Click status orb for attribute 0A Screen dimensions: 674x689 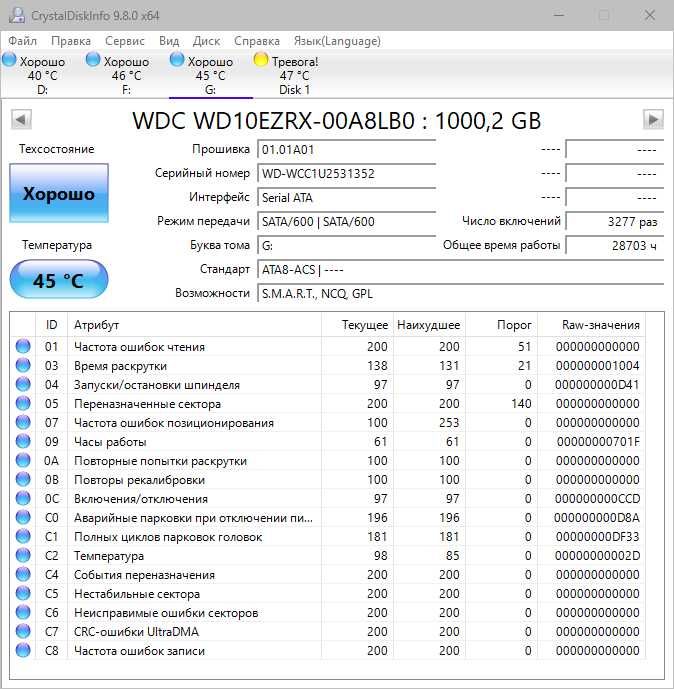[23, 461]
